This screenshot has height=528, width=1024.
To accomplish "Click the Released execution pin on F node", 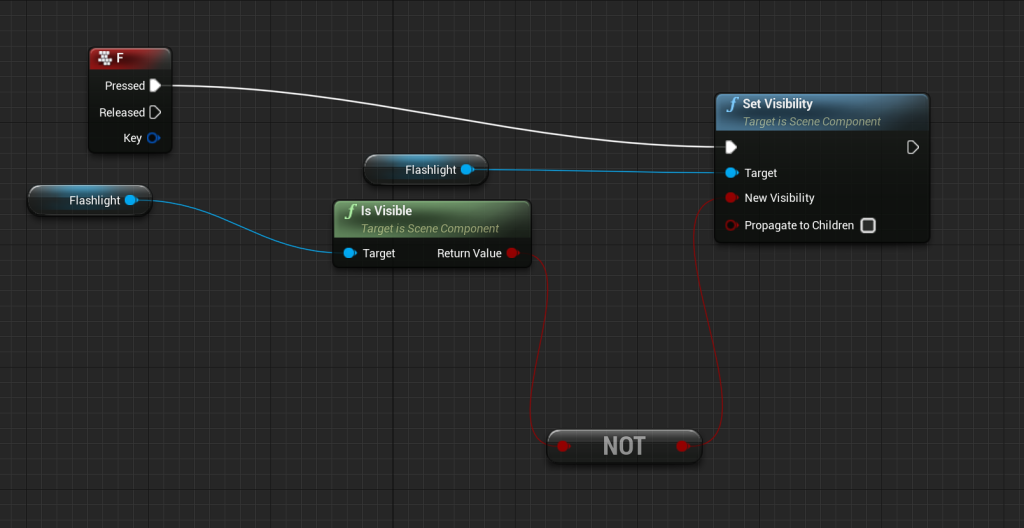I will click(x=155, y=113).
